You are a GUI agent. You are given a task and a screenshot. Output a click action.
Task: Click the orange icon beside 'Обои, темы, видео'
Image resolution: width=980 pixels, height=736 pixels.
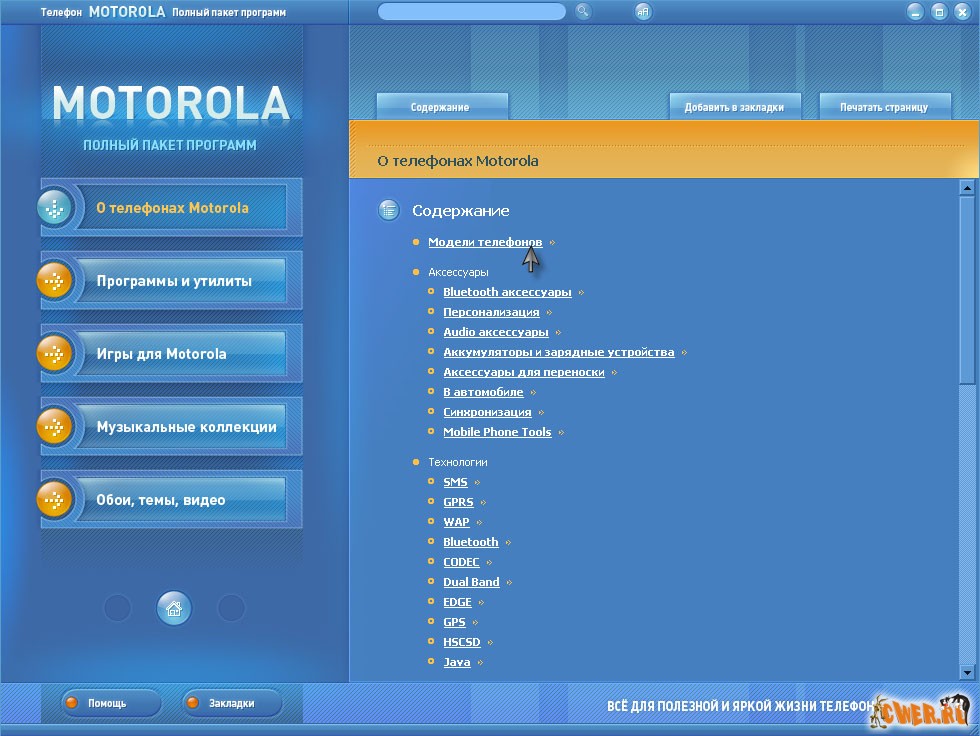coord(55,500)
